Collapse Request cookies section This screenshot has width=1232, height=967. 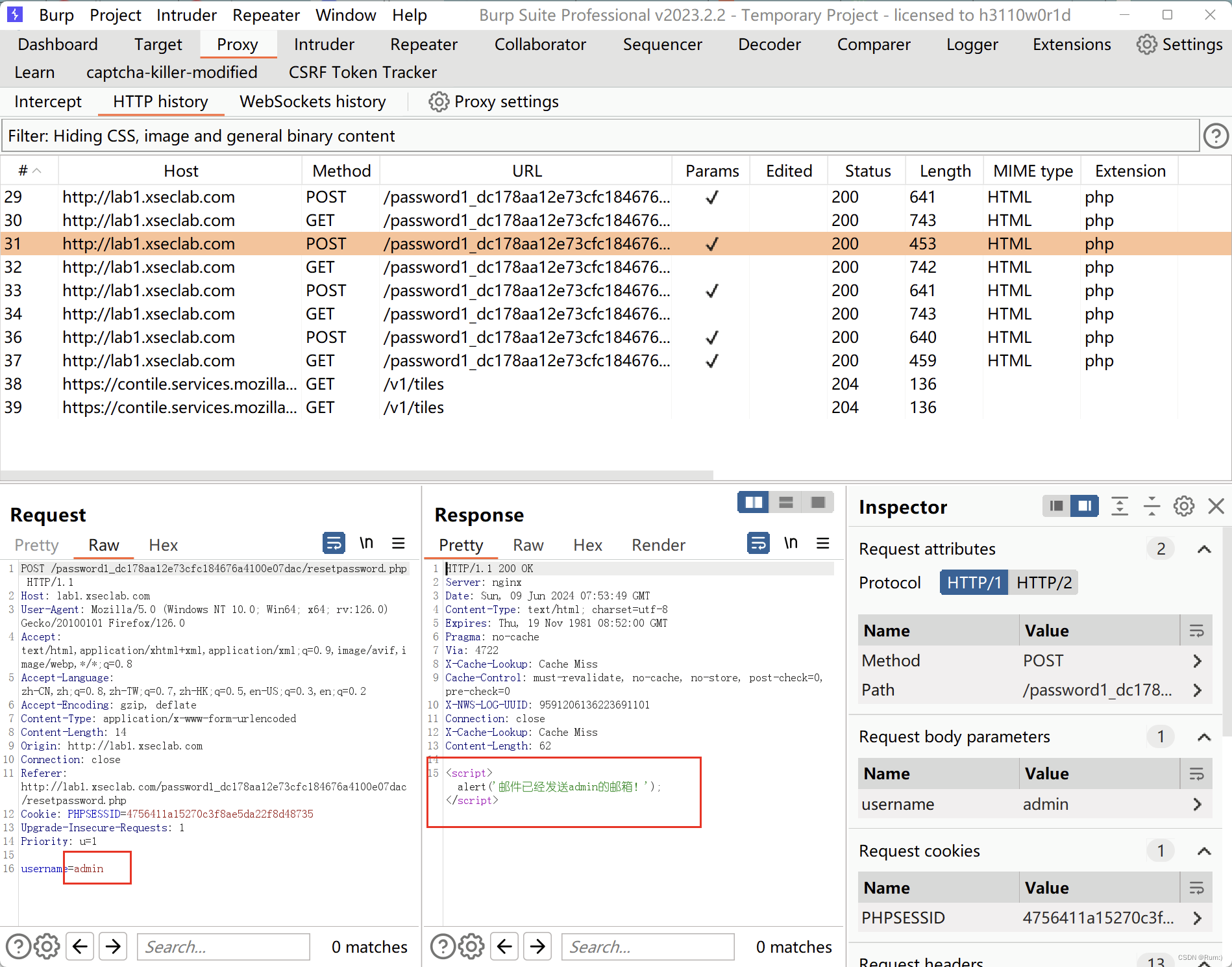1204,851
